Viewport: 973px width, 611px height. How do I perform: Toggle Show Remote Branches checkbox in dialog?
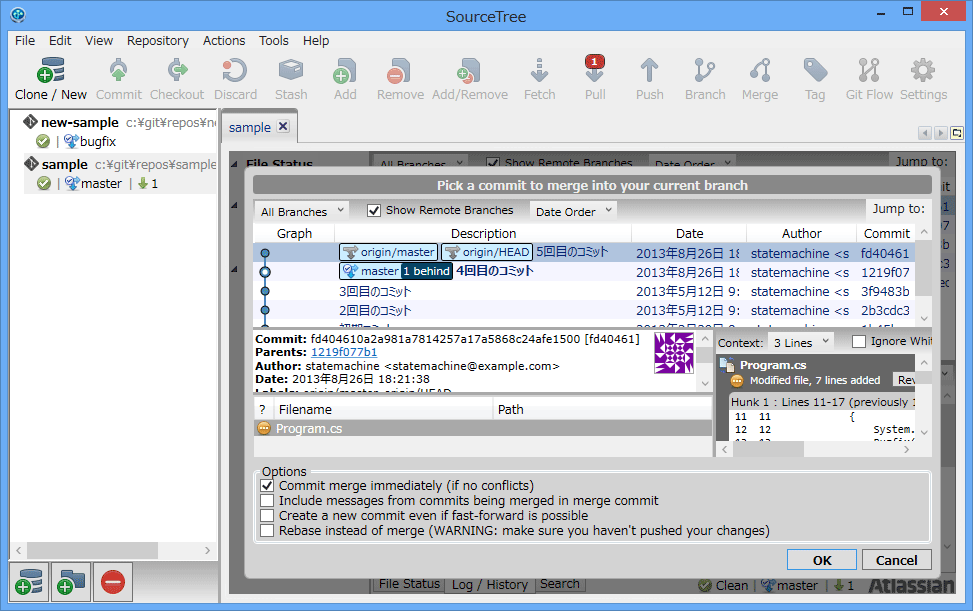[x=374, y=210]
